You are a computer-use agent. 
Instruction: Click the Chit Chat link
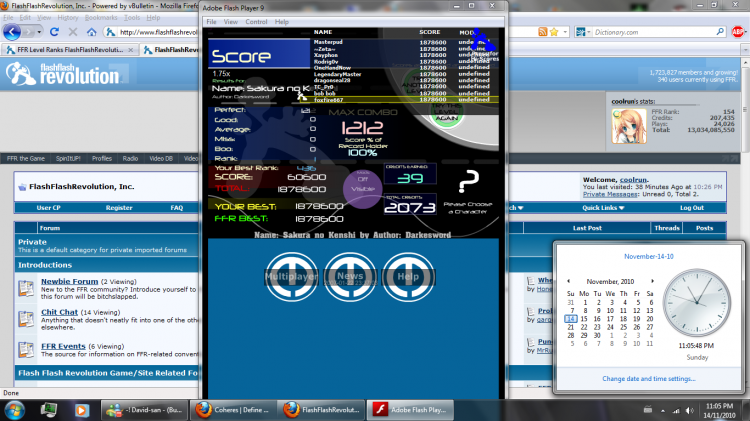click(x=59, y=312)
